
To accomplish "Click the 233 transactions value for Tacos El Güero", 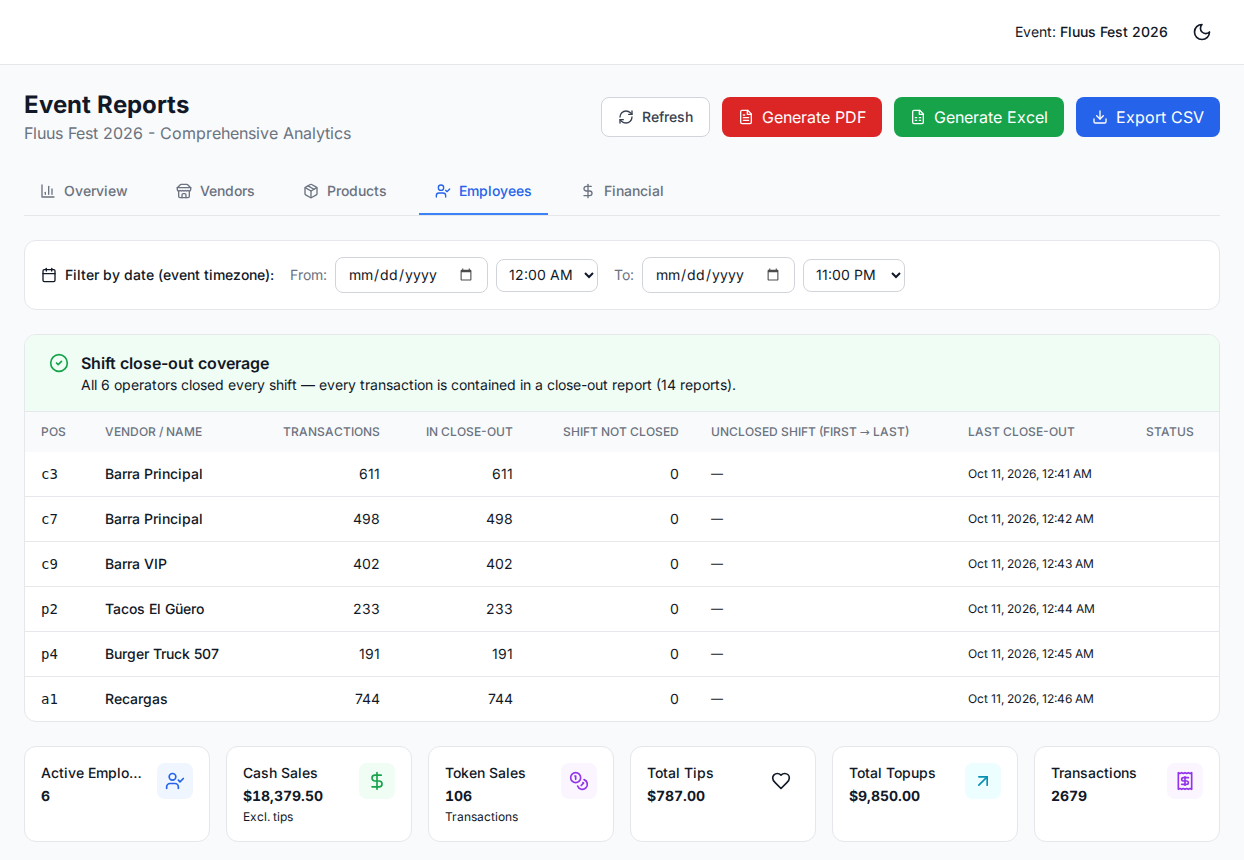I will click(366, 609).
